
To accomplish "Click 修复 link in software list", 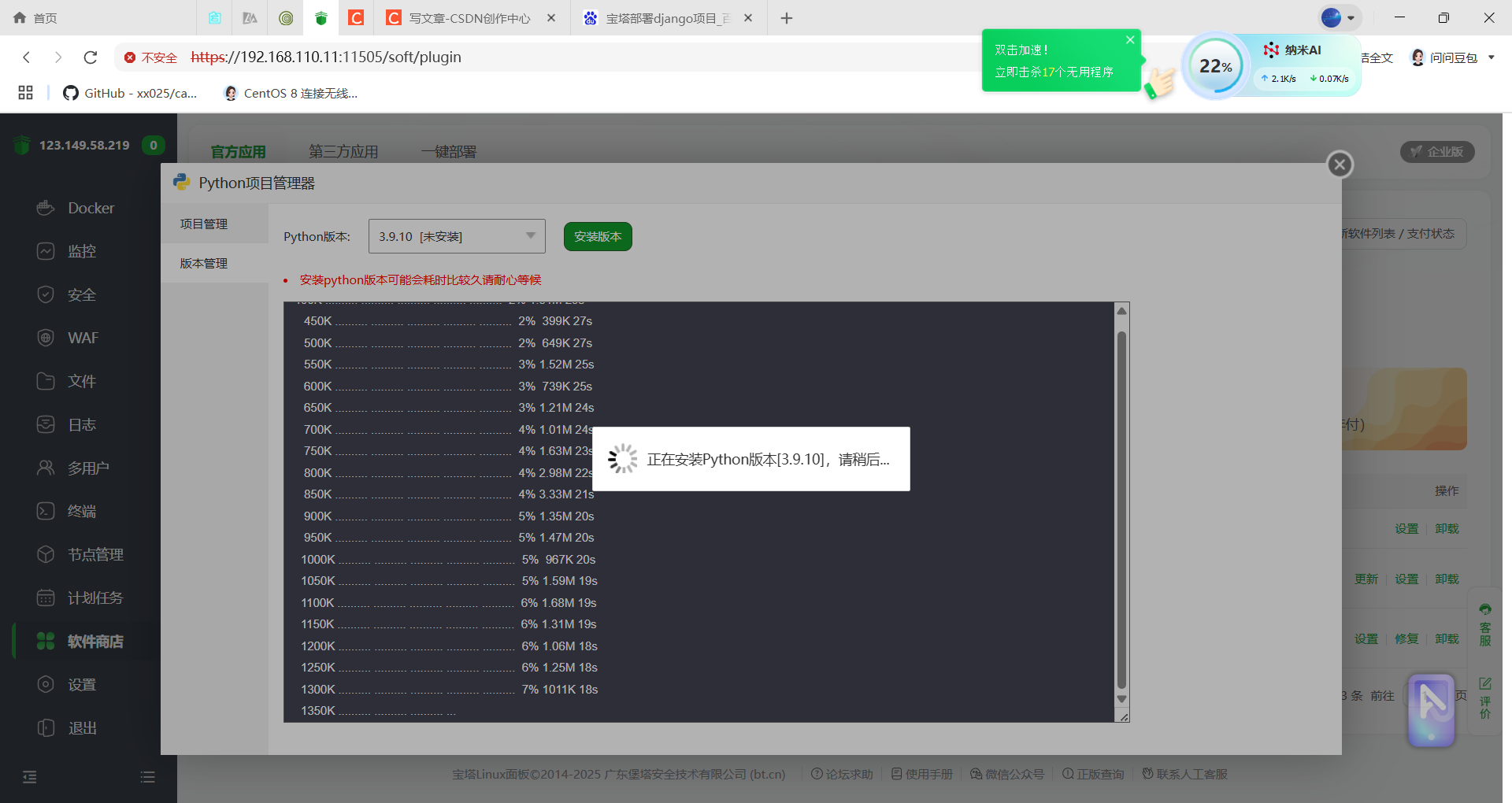I will pyautogui.click(x=1406, y=638).
